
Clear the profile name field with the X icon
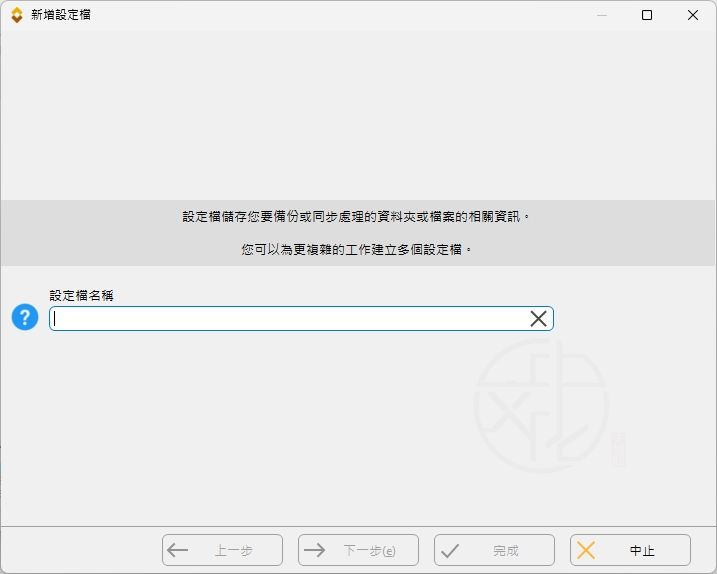pyautogui.click(x=538, y=319)
